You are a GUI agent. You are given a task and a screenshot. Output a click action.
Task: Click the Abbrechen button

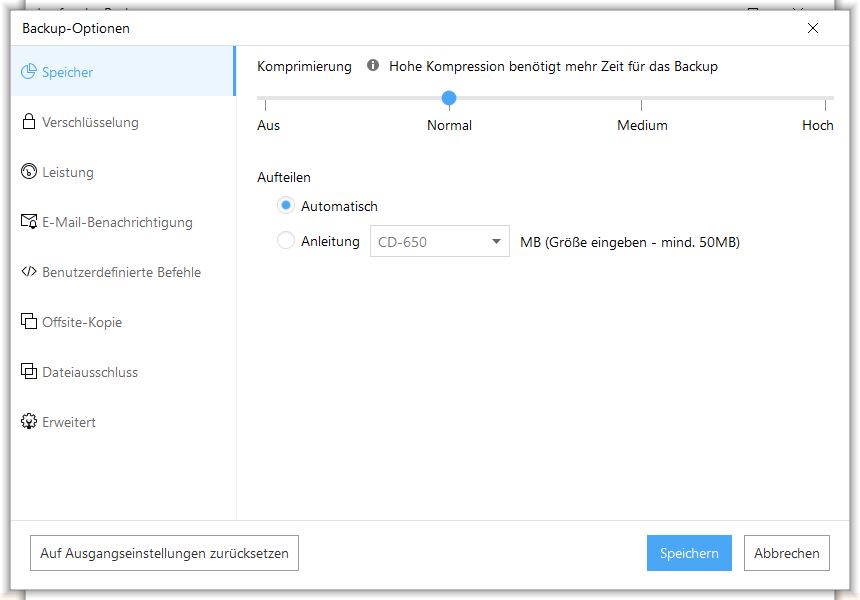tap(787, 553)
